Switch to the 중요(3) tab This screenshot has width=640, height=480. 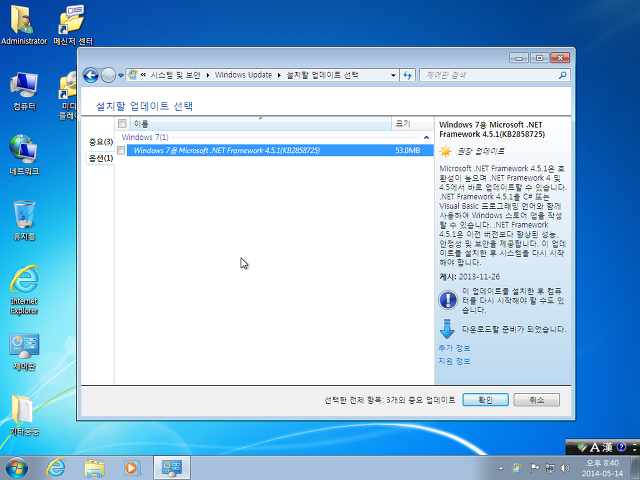pos(100,142)
